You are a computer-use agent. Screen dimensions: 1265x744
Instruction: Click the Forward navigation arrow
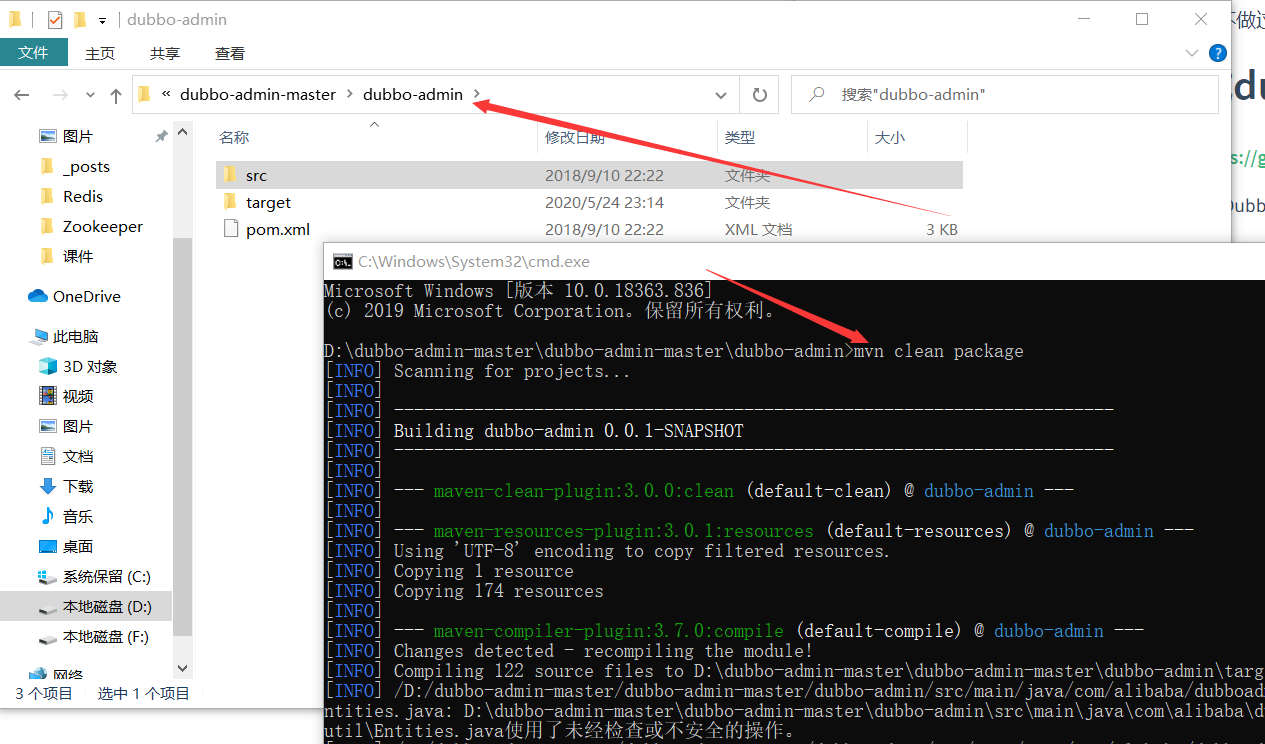[60, 95]
